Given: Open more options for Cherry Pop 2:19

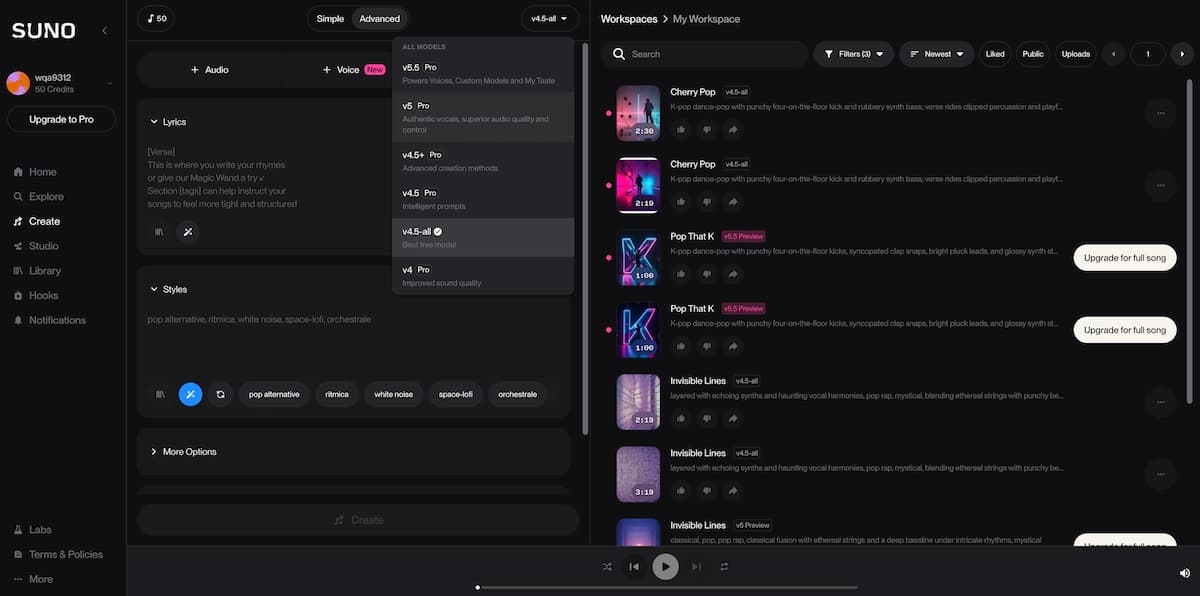Looking at the screenshot, I should tap(1160, 185).
